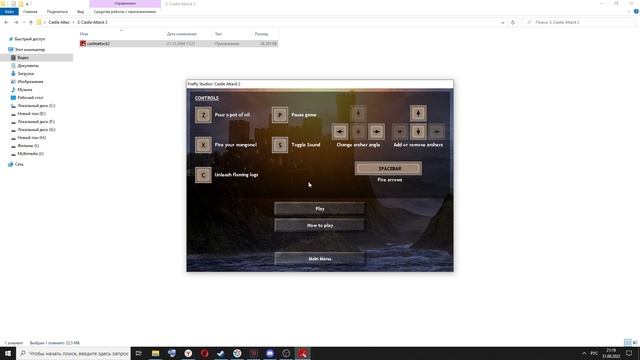640x360 pixels.
Task: Go up one folder level in Explorer
Action: coord(31,22)
